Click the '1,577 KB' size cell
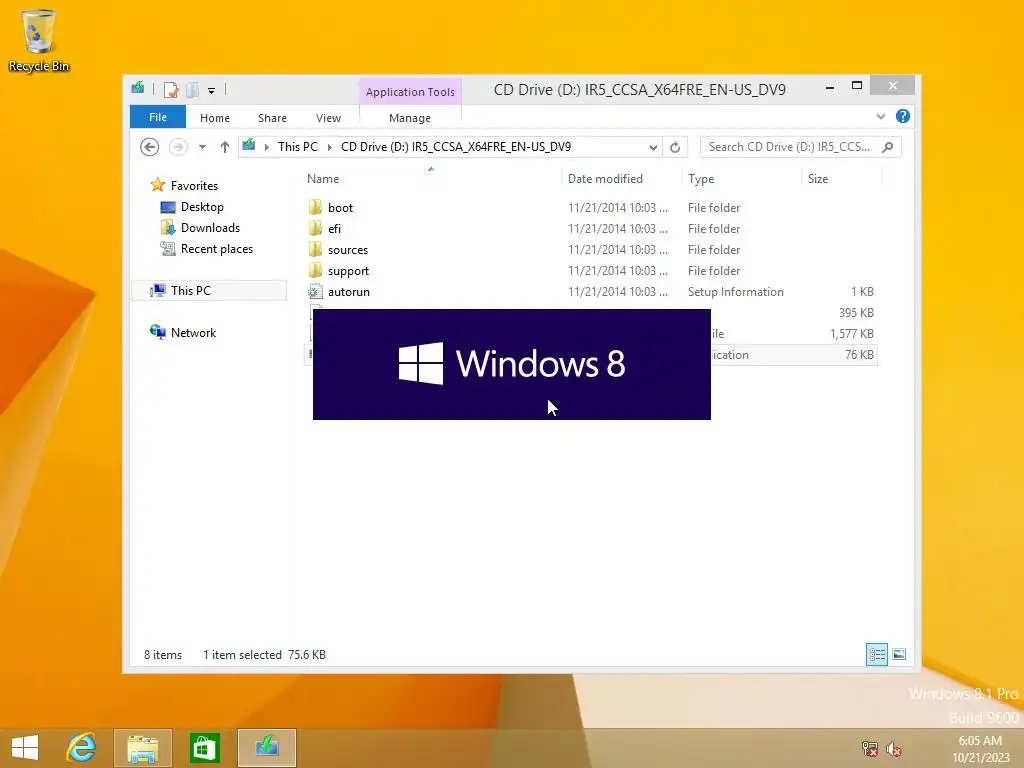Viewport: 1024px width, 768px height. coord(852,334)
